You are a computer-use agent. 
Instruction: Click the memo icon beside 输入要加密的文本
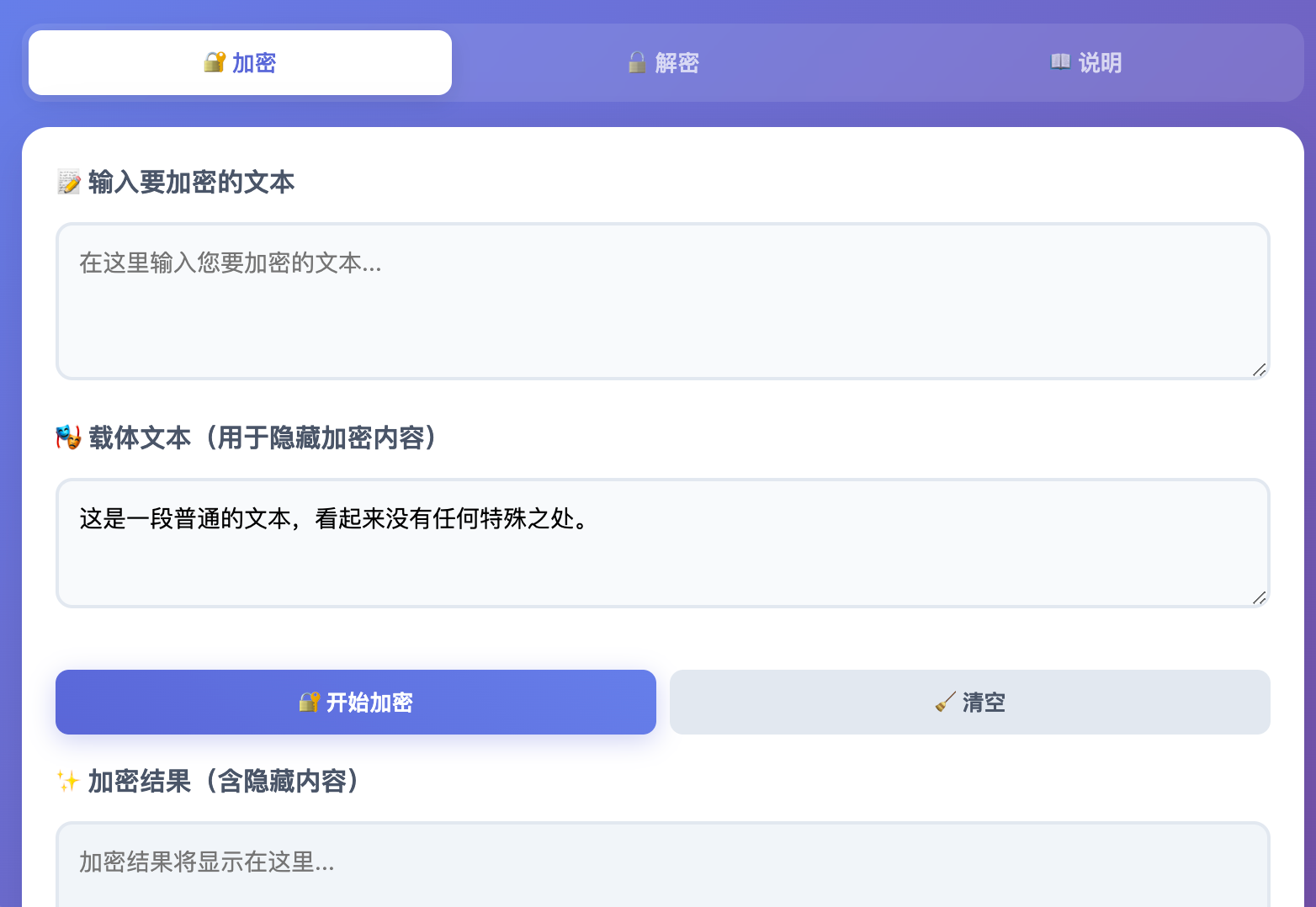pos(69,182)
